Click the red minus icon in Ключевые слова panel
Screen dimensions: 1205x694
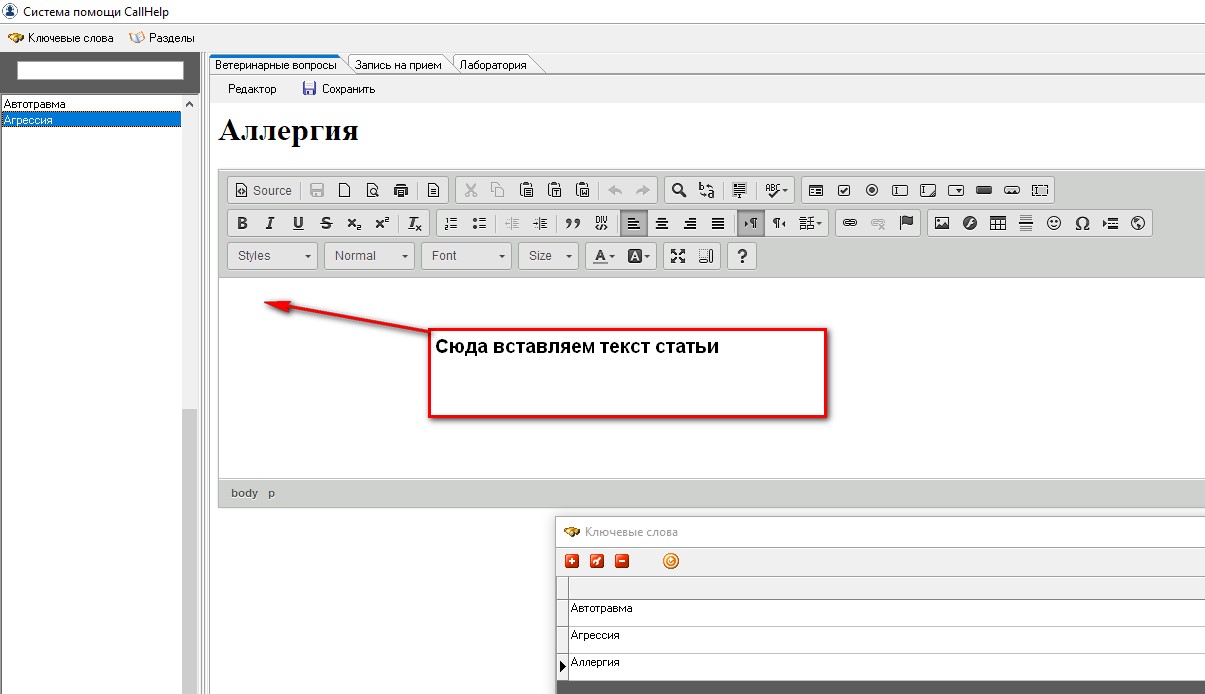pos(622,561)
